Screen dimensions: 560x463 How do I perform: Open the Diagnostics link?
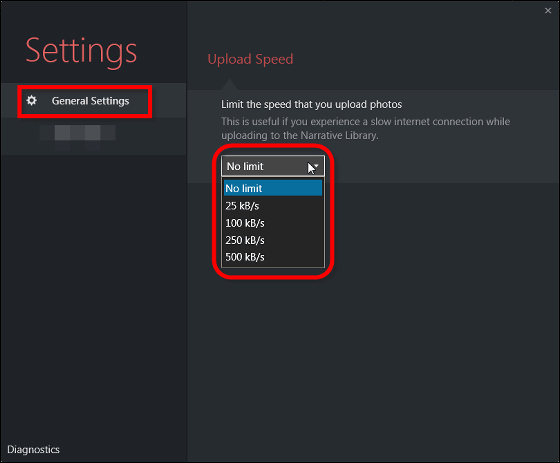33,449
